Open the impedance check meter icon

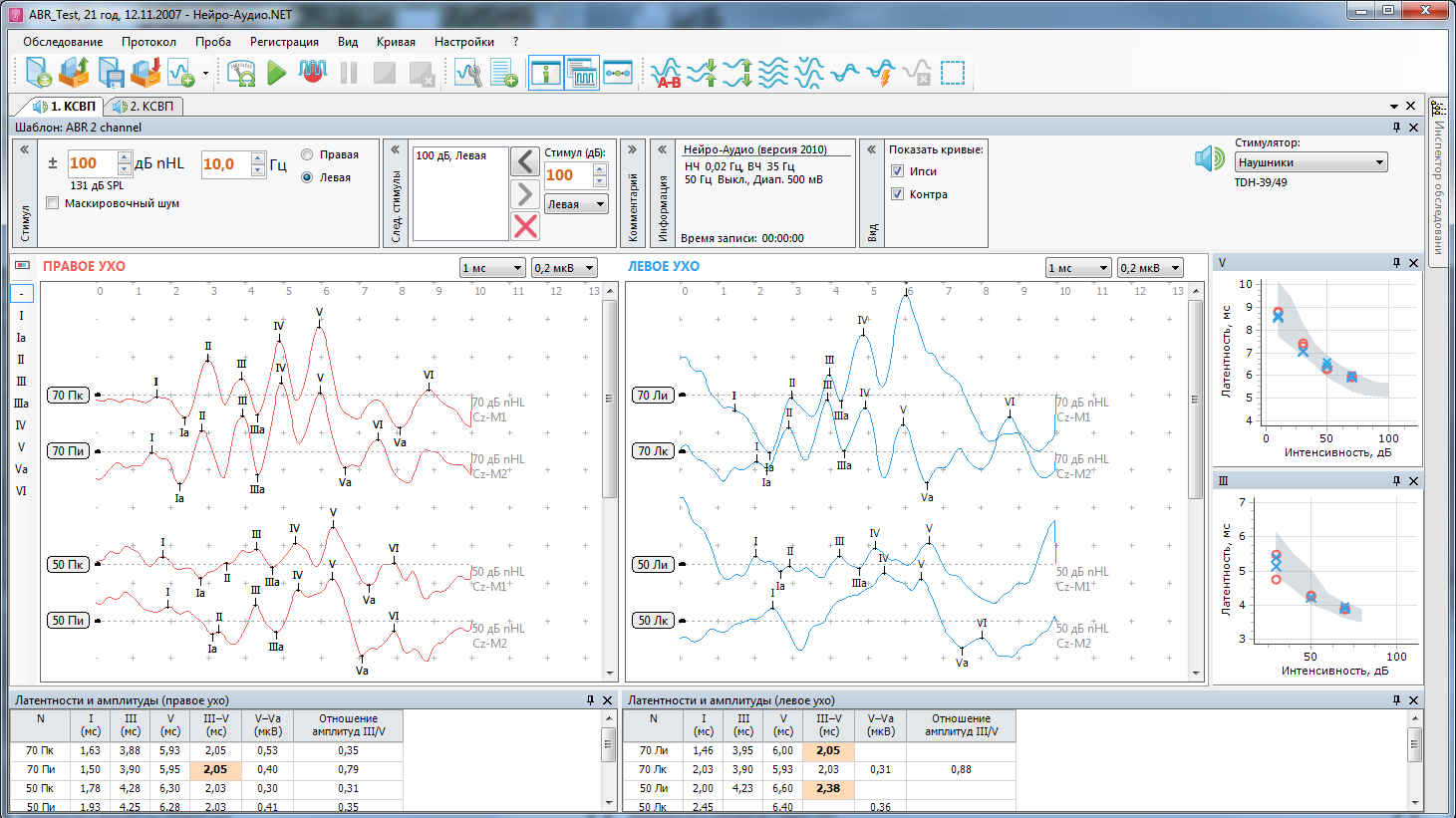click(x=241, y=73)
